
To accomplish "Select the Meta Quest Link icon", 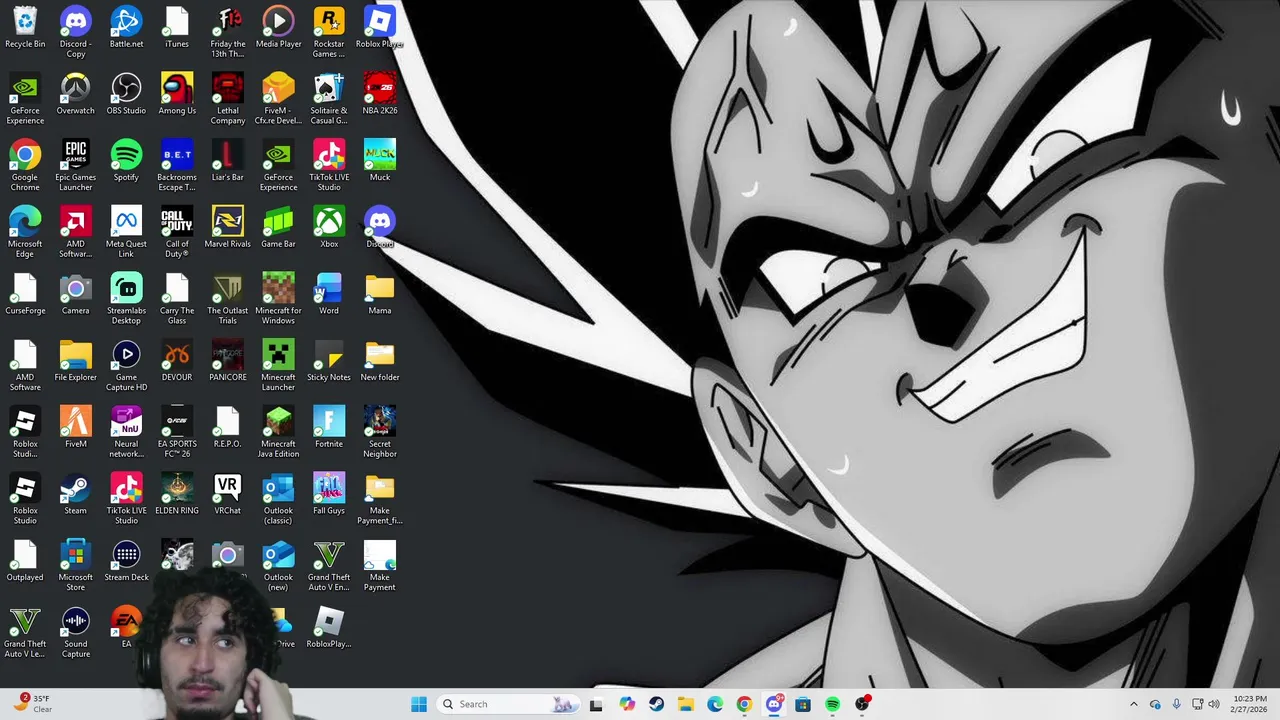I will 126,232.
